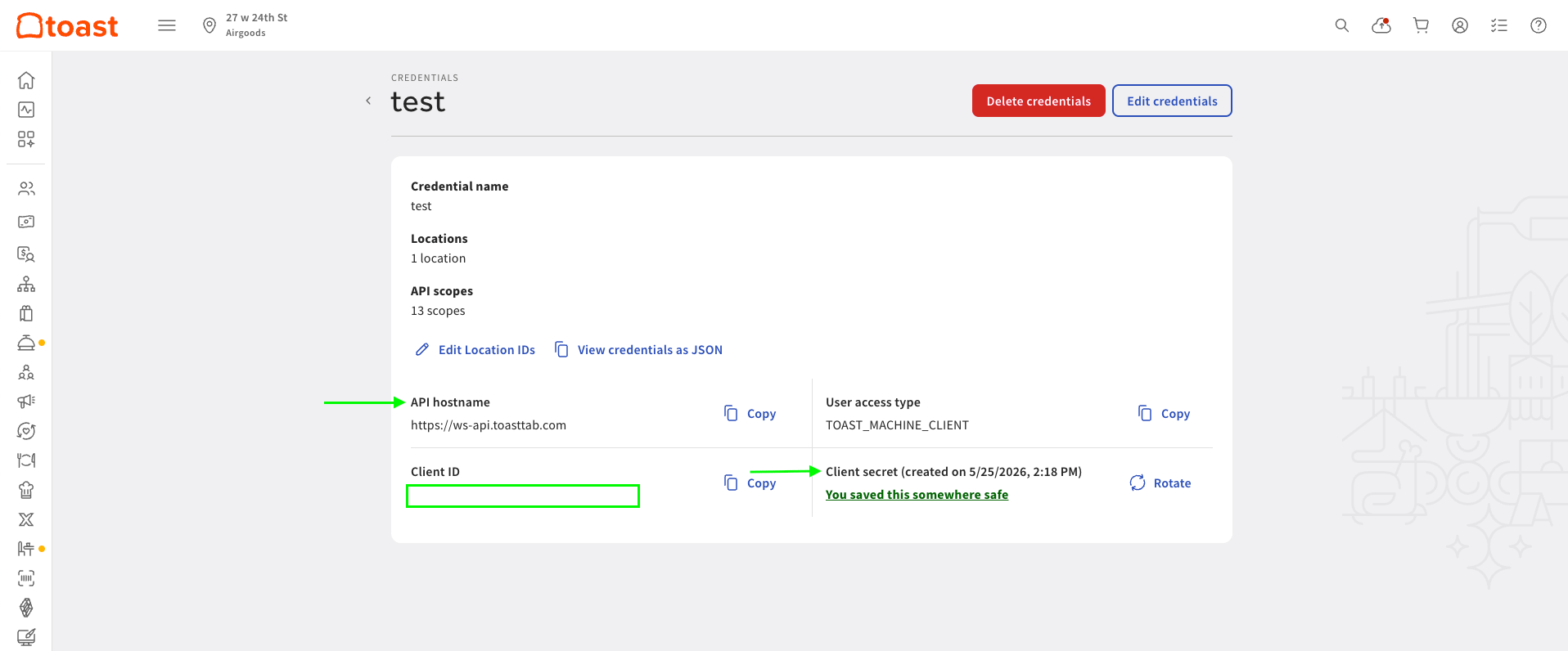The width and height of the screenshot is (1568, 651).
Task: Open the cash banknote sidebar icon
Action: tap(26, 222)
